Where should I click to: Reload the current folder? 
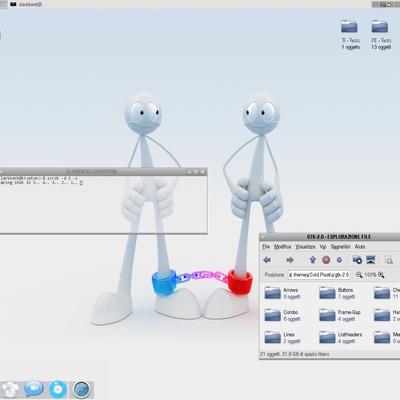[x=339, y=260]
